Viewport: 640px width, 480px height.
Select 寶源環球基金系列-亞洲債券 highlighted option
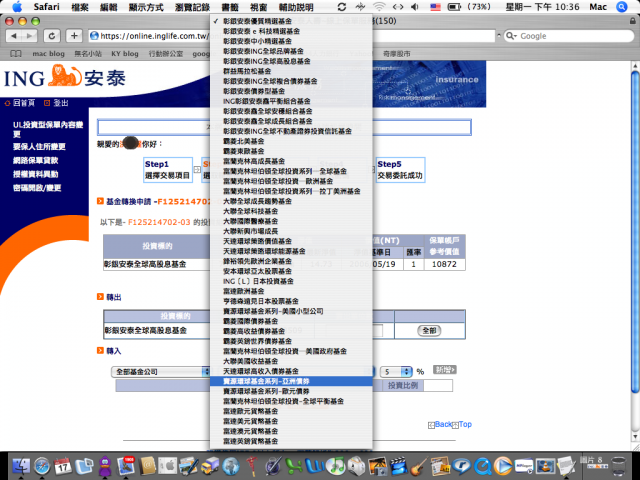tap(291, 381)
